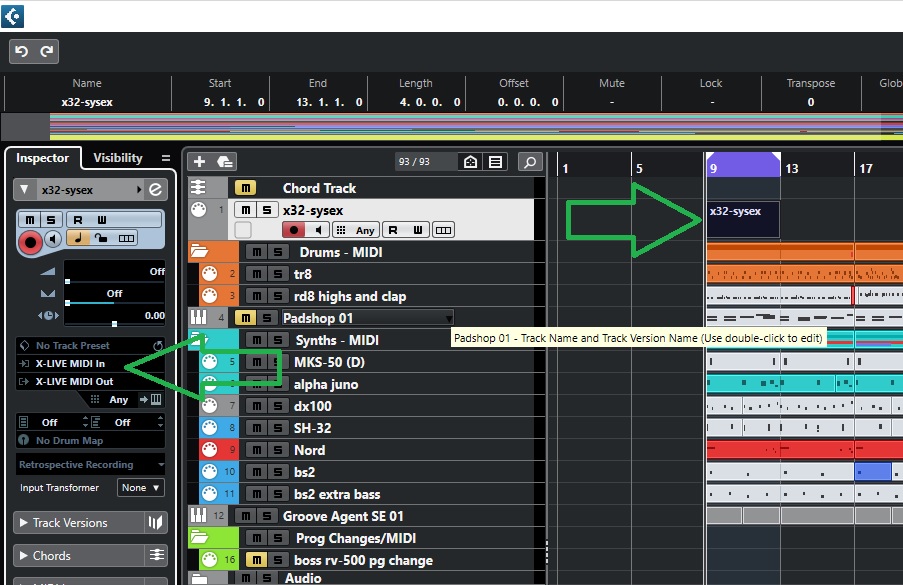Collapse the x32-sysex Inspector section arrow
Viewport: 903px width, 585px height.
tap(24, 189)
